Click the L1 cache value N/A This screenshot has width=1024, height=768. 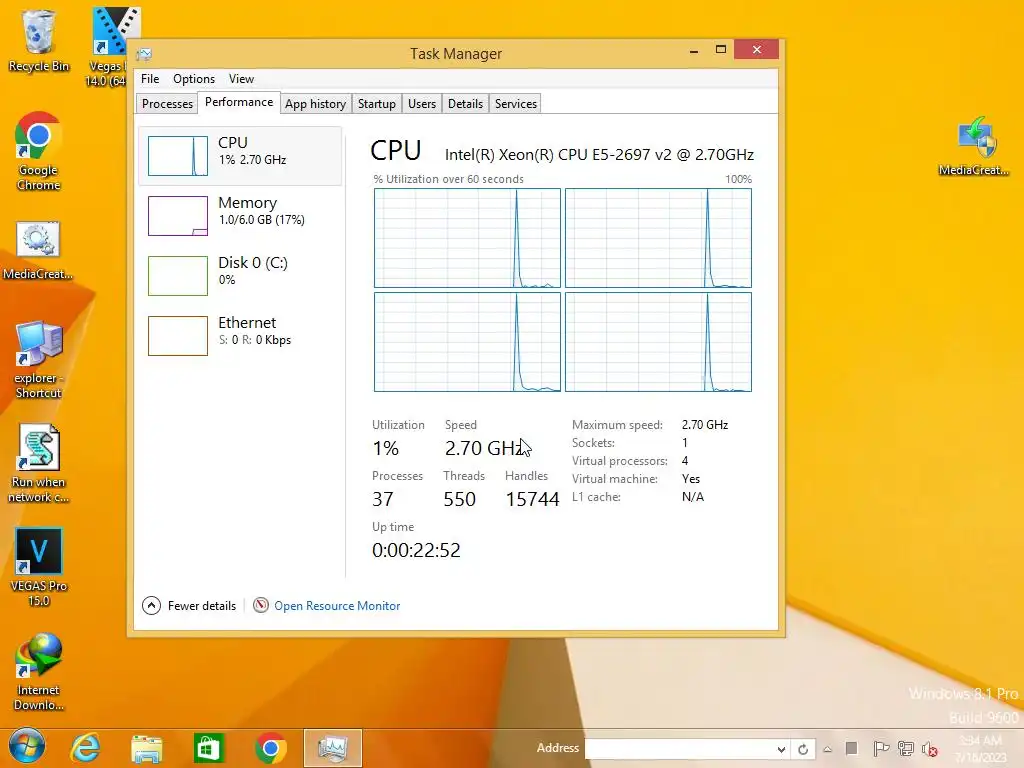click(693, 497)
